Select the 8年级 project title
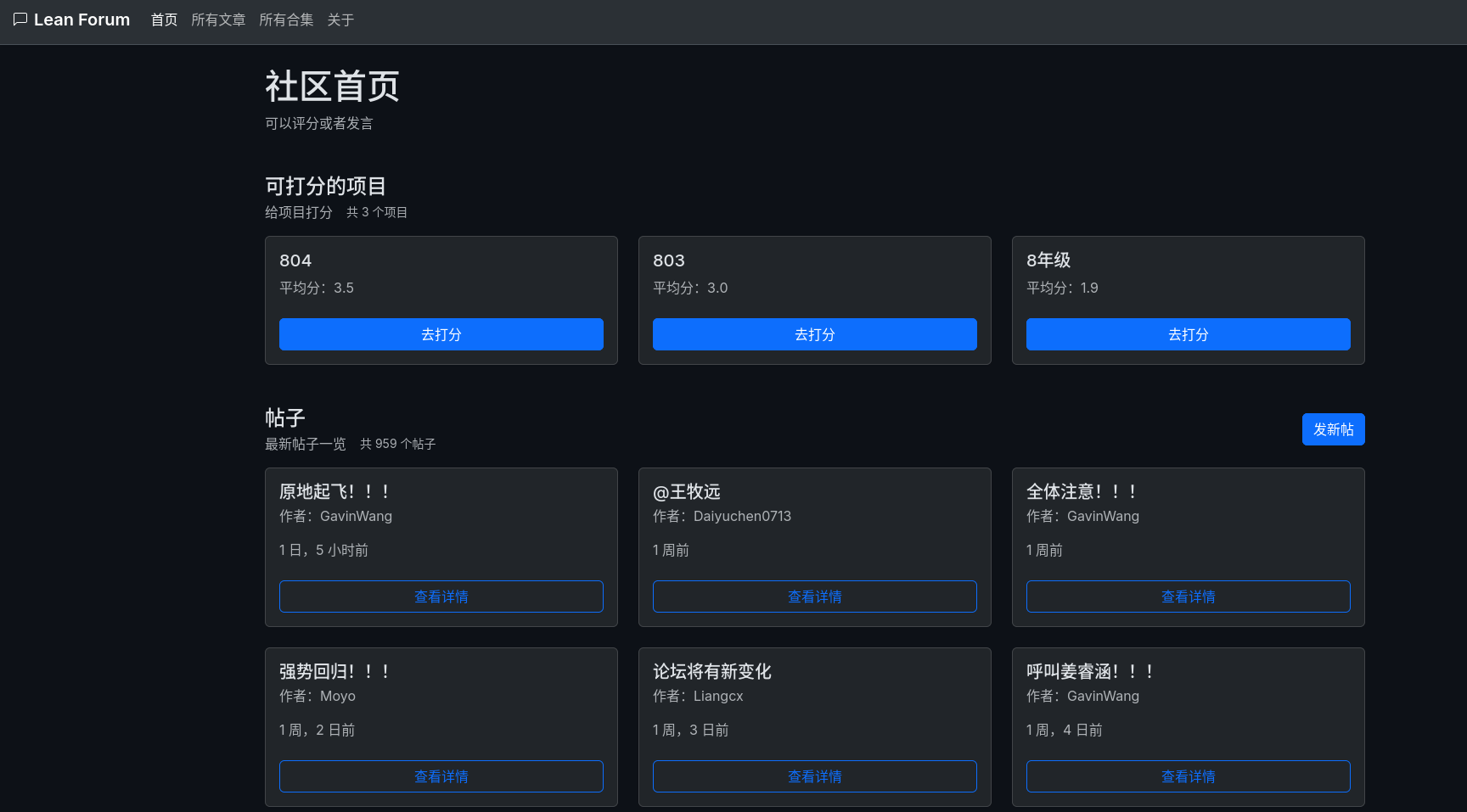 [x=1048, y=260]
